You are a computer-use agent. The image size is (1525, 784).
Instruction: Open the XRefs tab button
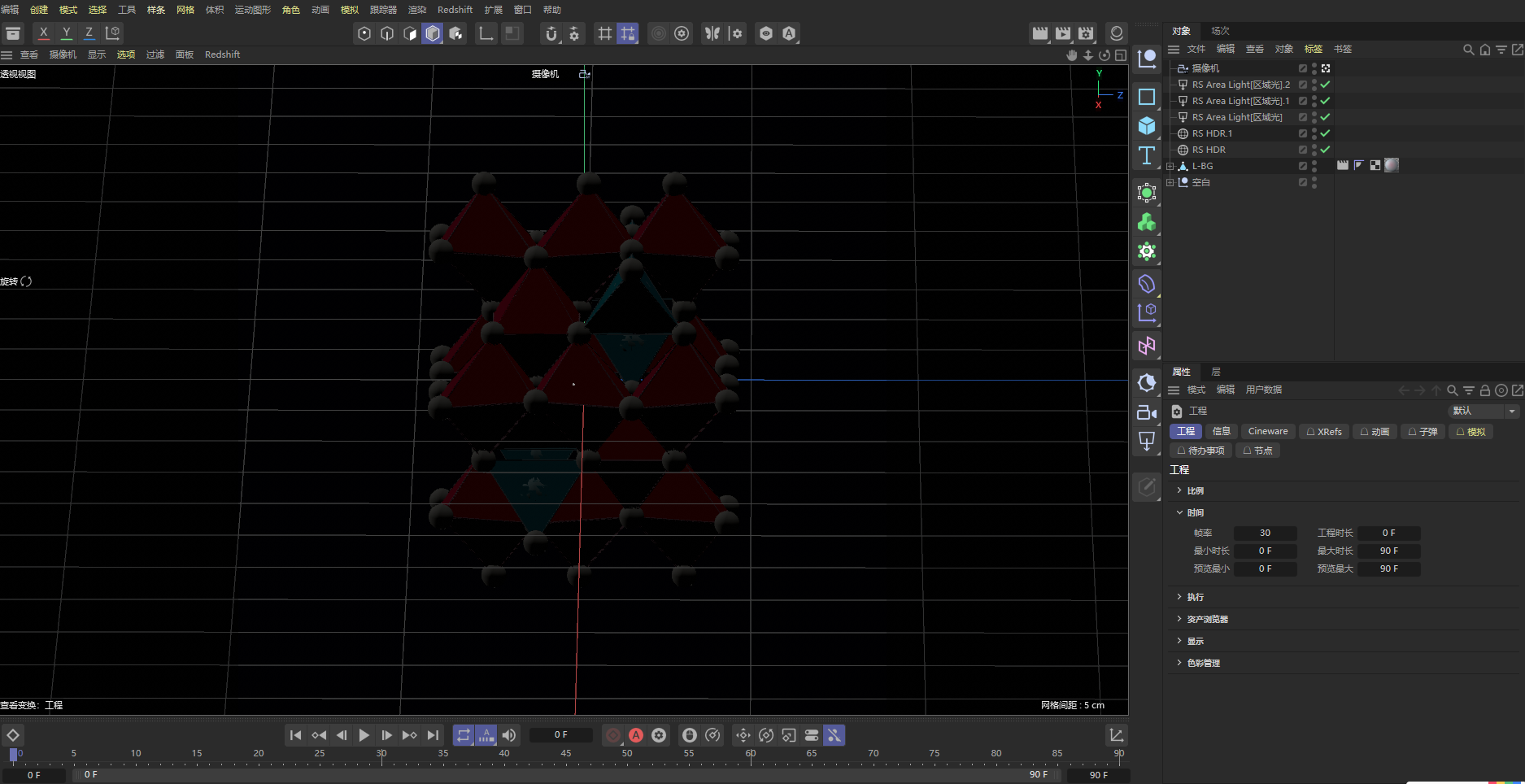(x=1324, y=432)
